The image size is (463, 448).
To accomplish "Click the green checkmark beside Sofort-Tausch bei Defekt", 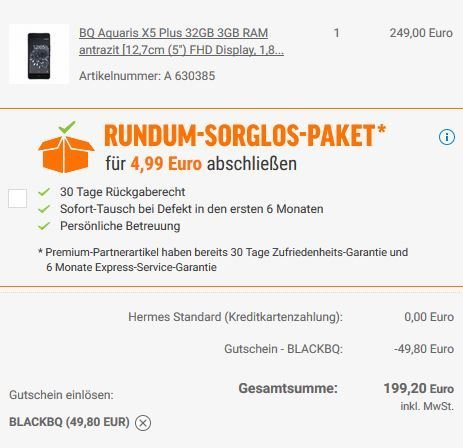I will coord(44,209).
